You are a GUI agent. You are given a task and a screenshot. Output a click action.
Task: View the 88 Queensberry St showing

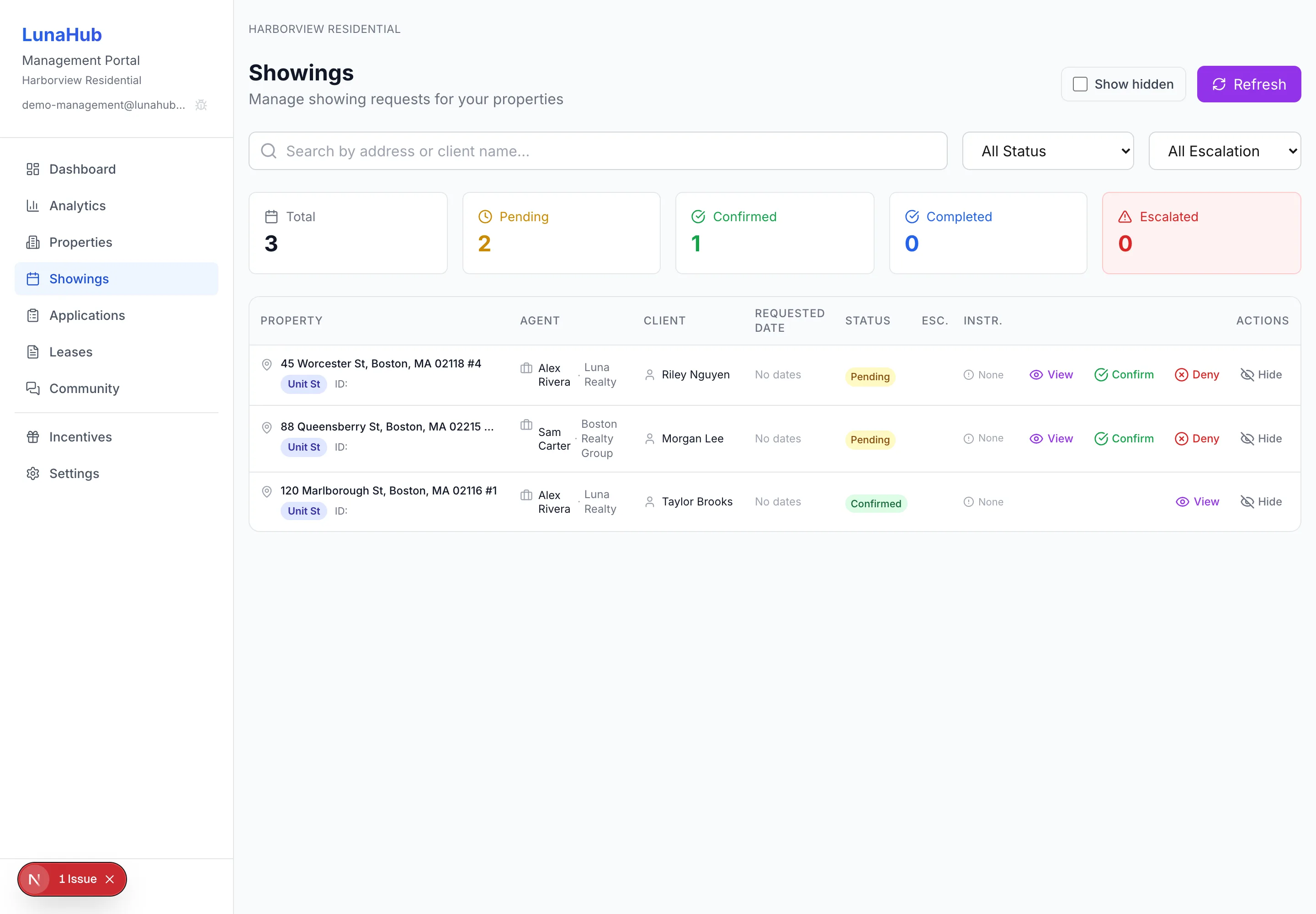(1051, 439)
